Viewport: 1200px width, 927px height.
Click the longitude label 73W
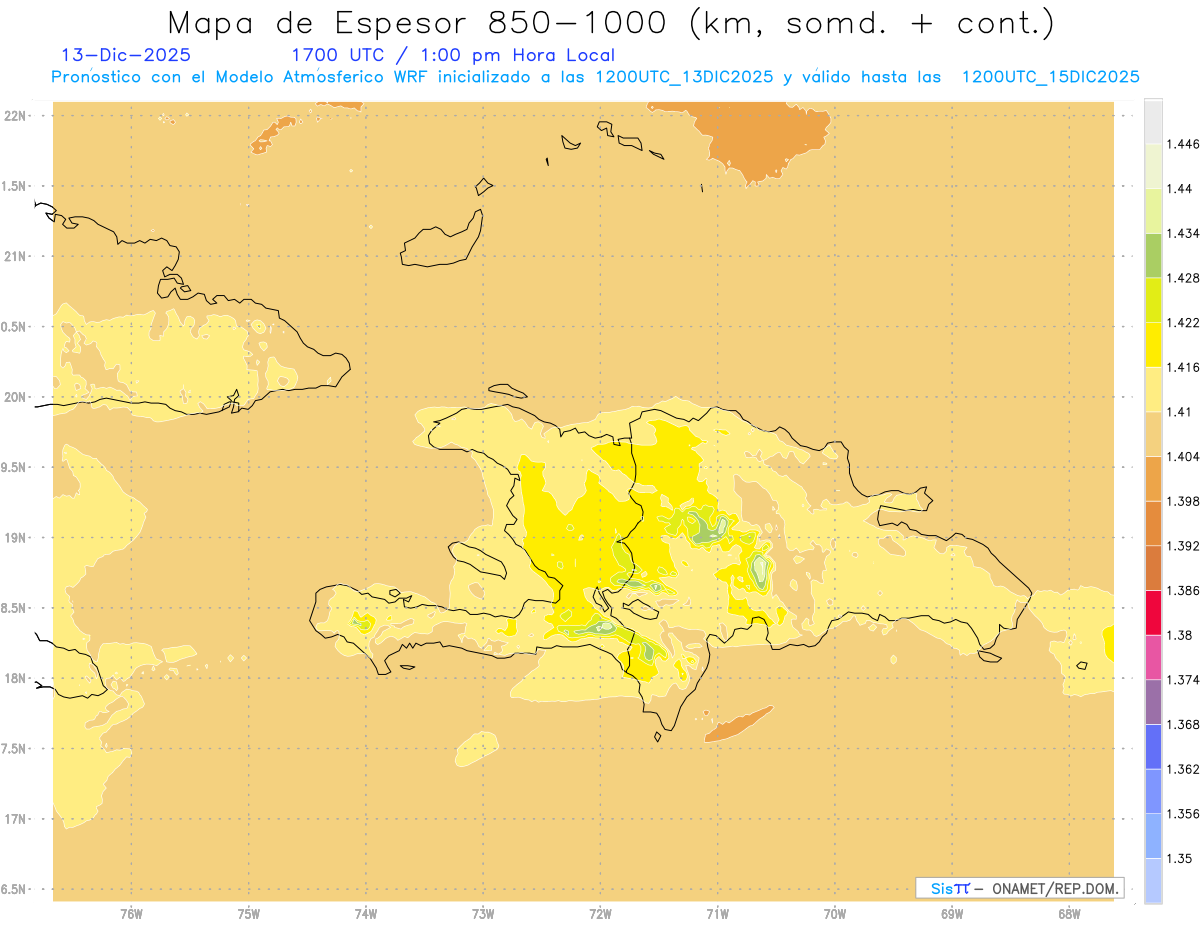coord(483,913)
